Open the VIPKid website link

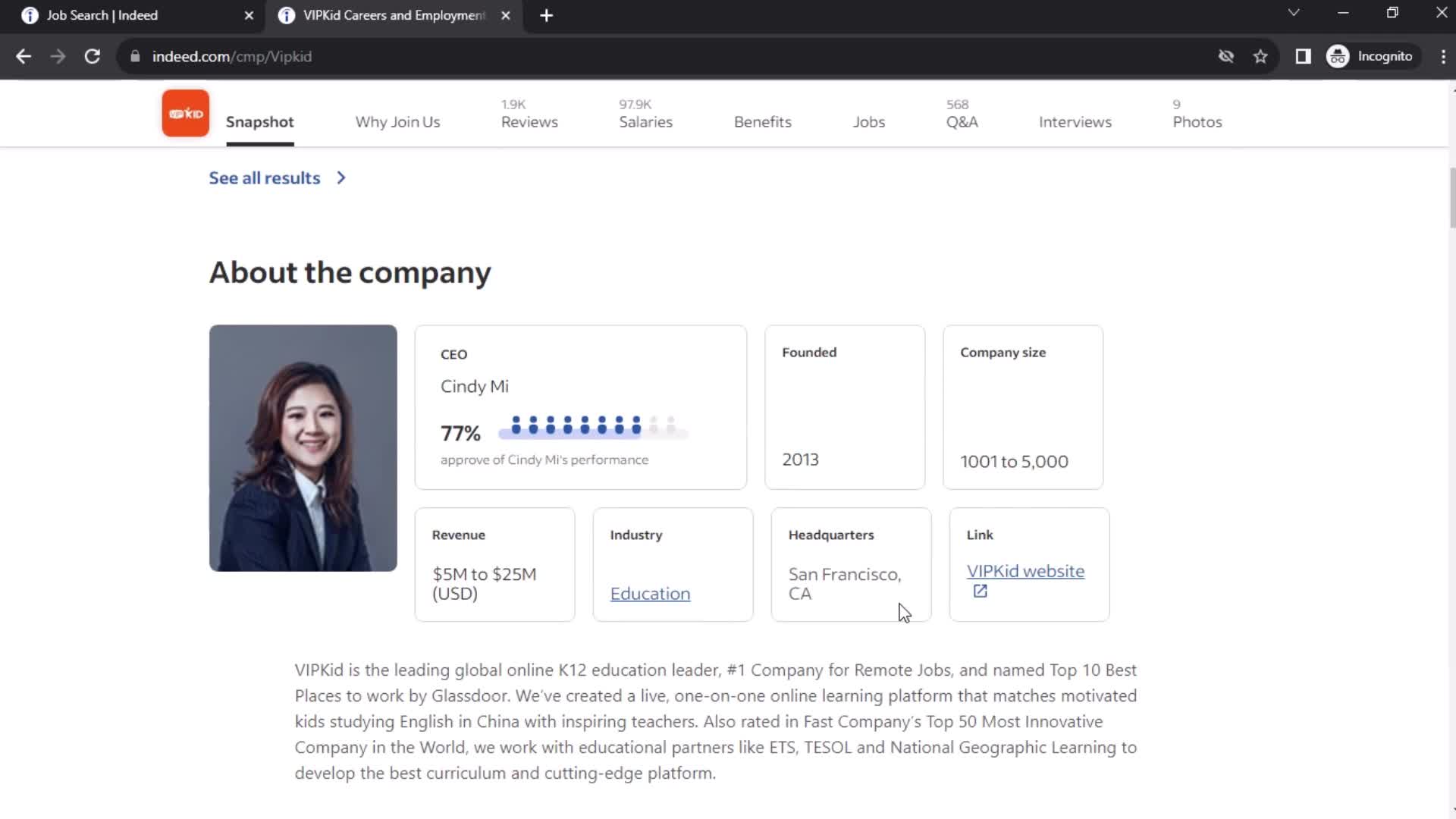(1025, 571)
